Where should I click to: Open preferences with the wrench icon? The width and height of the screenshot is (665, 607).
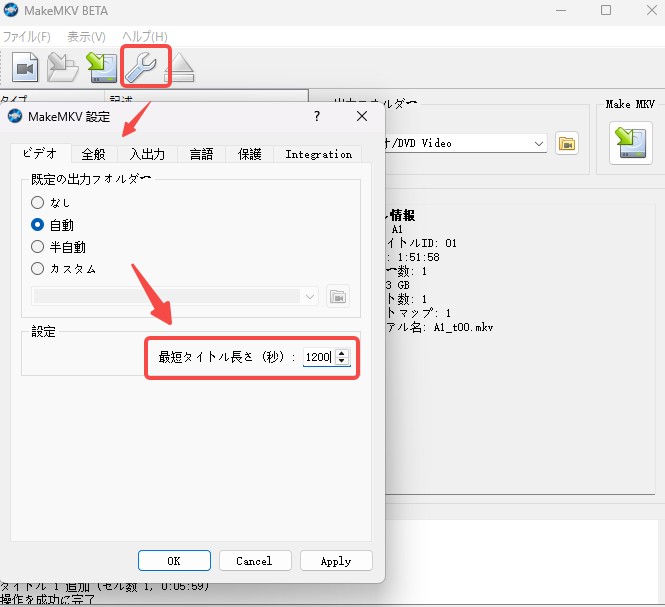click(142, 67)
